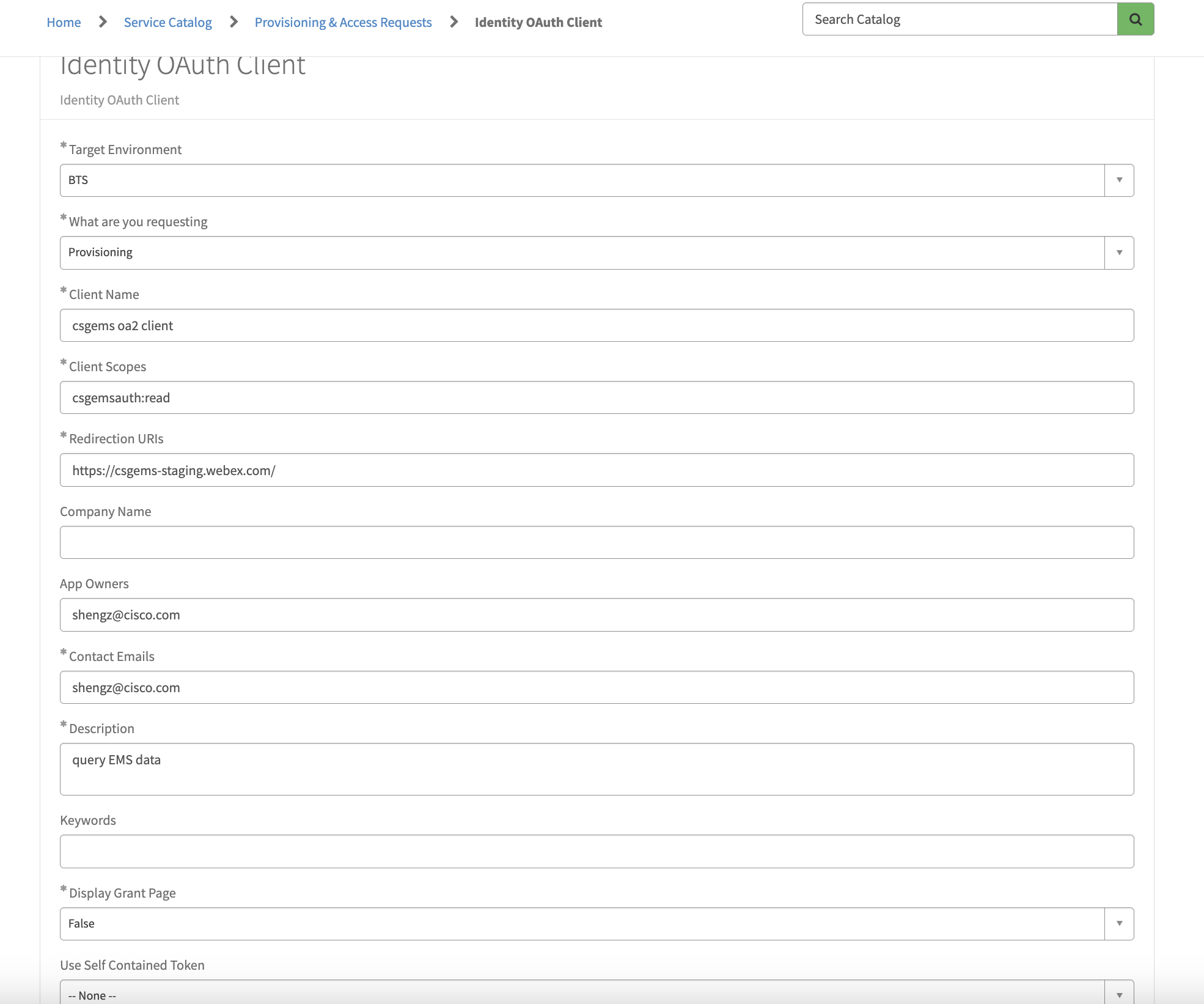Go to Home breadcrumb link

(x=64, y=23)
